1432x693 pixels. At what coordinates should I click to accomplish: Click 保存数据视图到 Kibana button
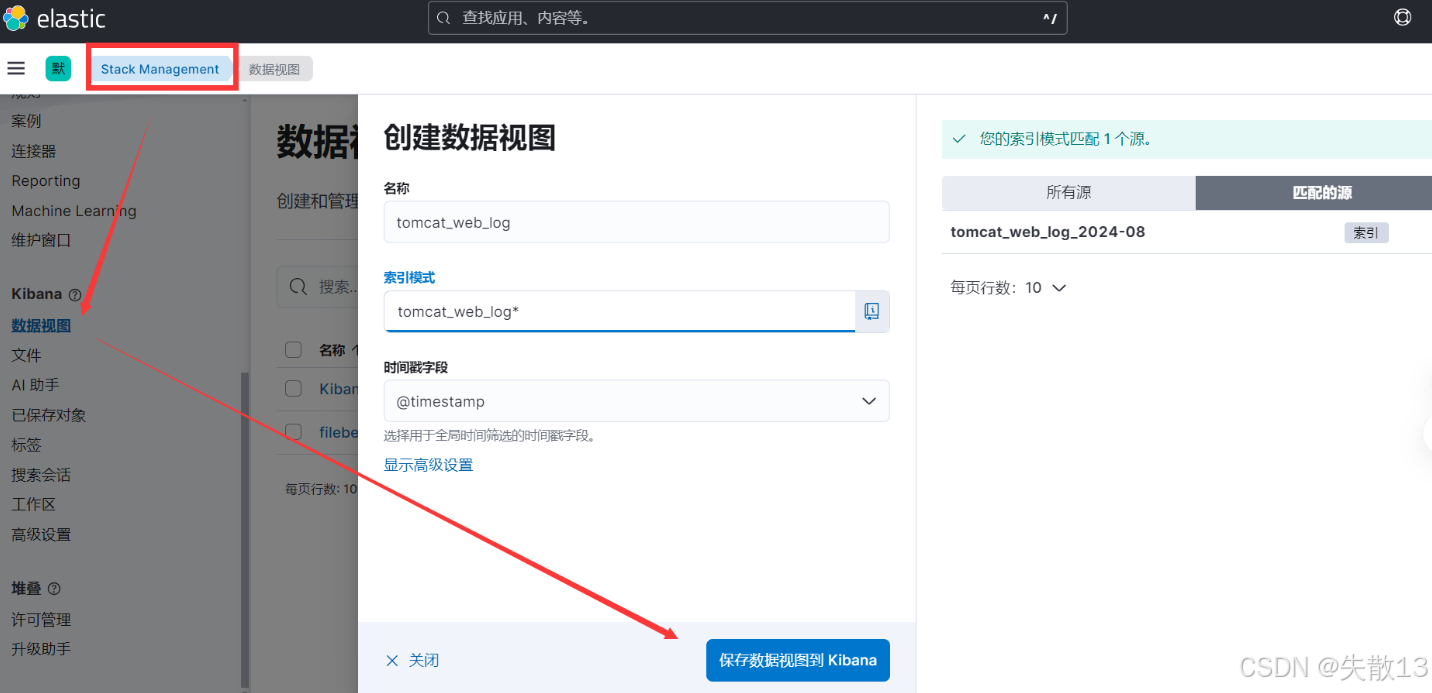pyautogui.click(x=797, y=660)
